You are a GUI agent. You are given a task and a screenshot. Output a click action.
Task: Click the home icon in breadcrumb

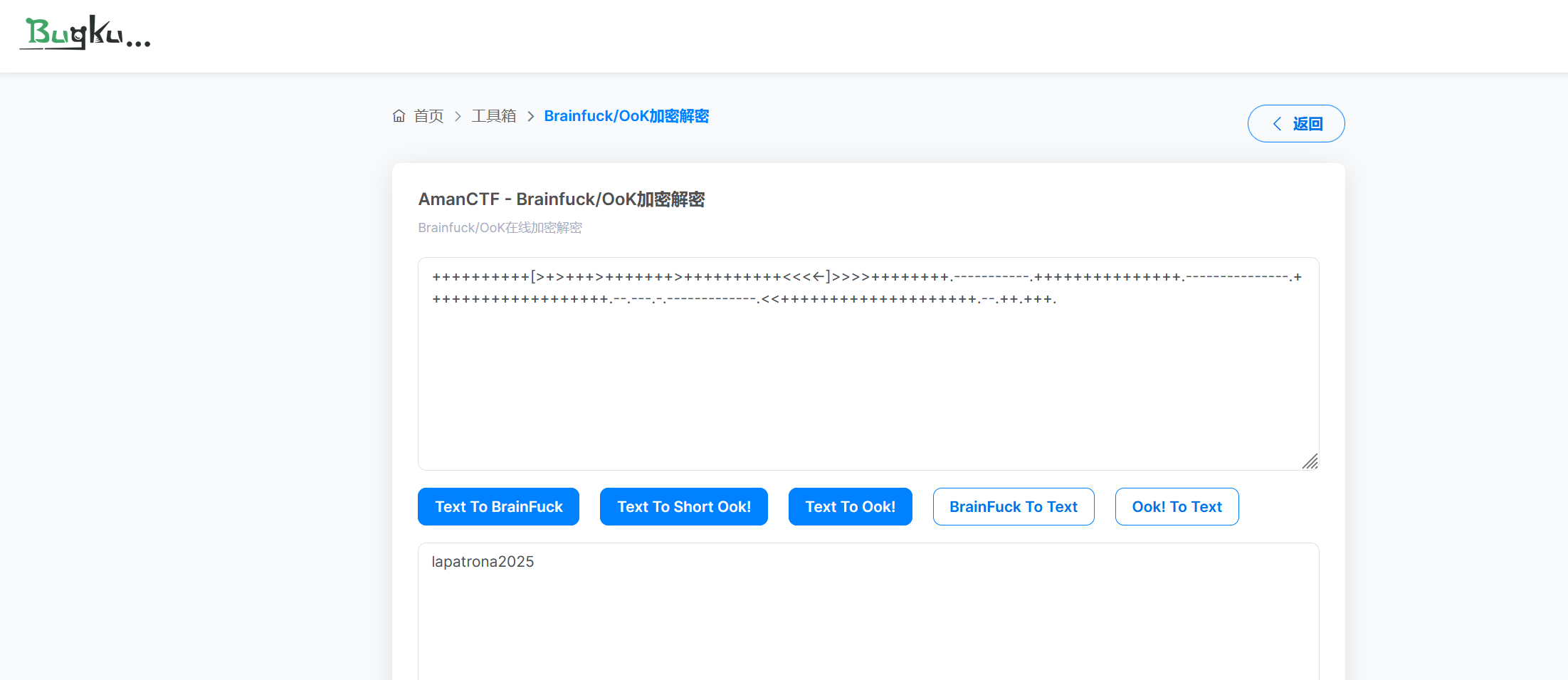point(399,116)
